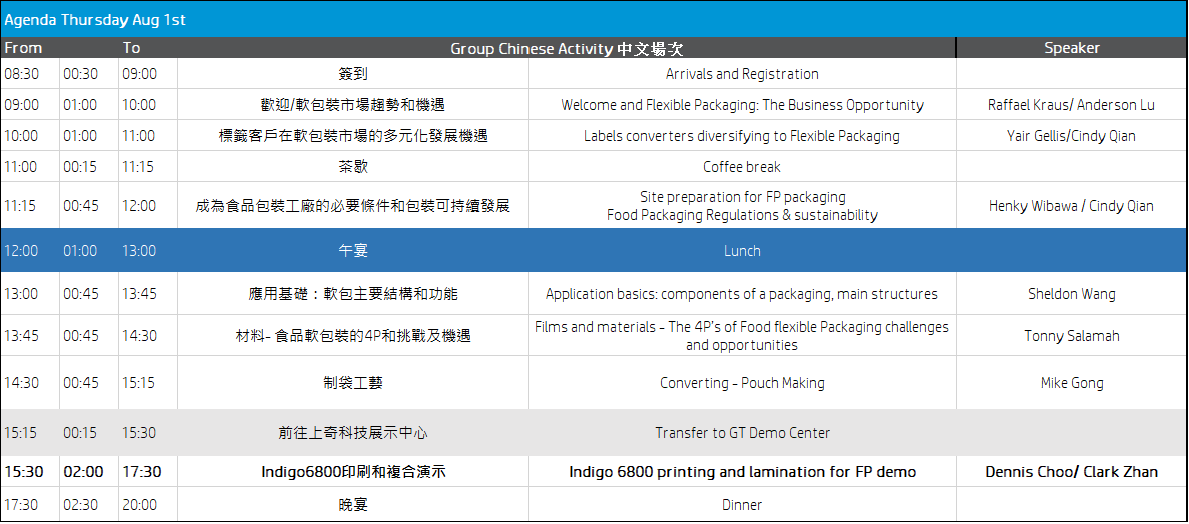The width and height of the screenshot is (1189, 524).
Task: Select the 'Arrivals and Registration' cell
Action: click(x=742, y=74)
